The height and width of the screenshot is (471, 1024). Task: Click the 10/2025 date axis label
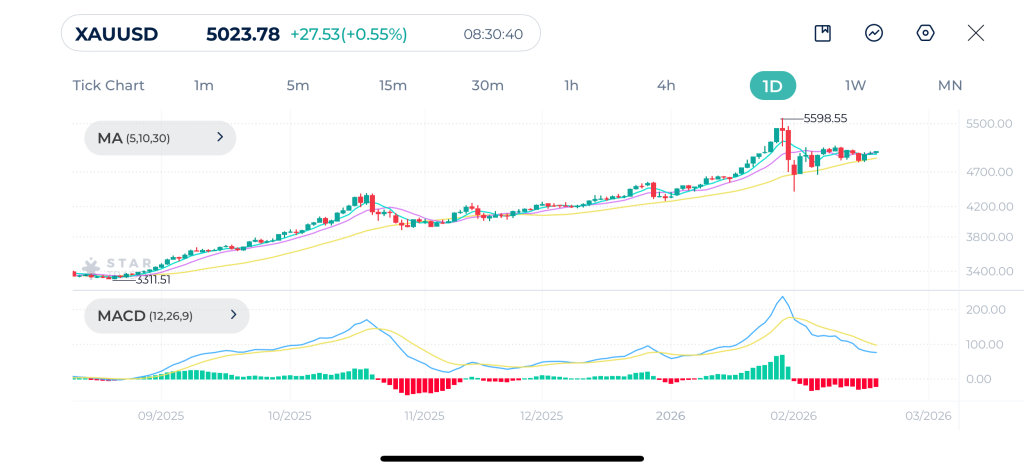click(291, 415)
